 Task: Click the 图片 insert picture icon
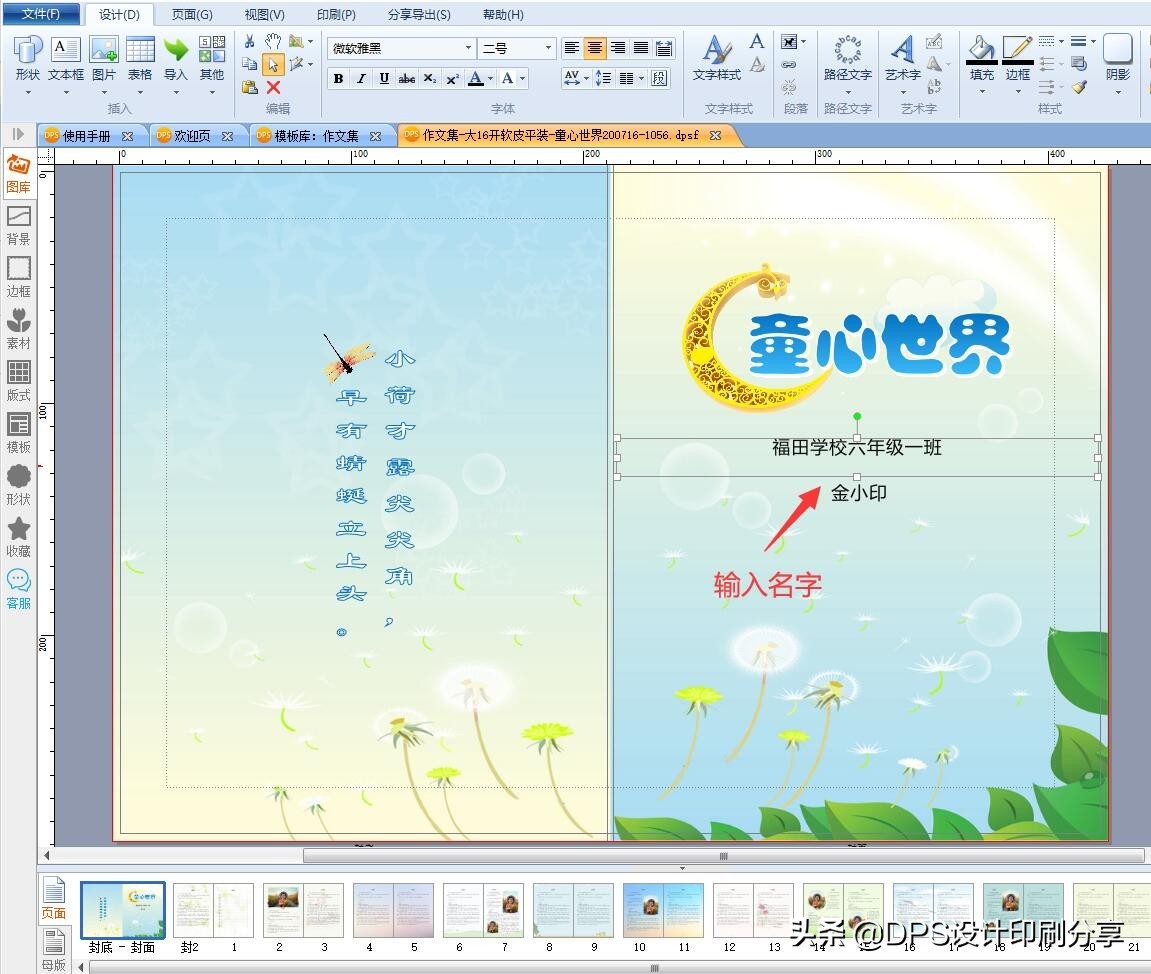[103, 59]
